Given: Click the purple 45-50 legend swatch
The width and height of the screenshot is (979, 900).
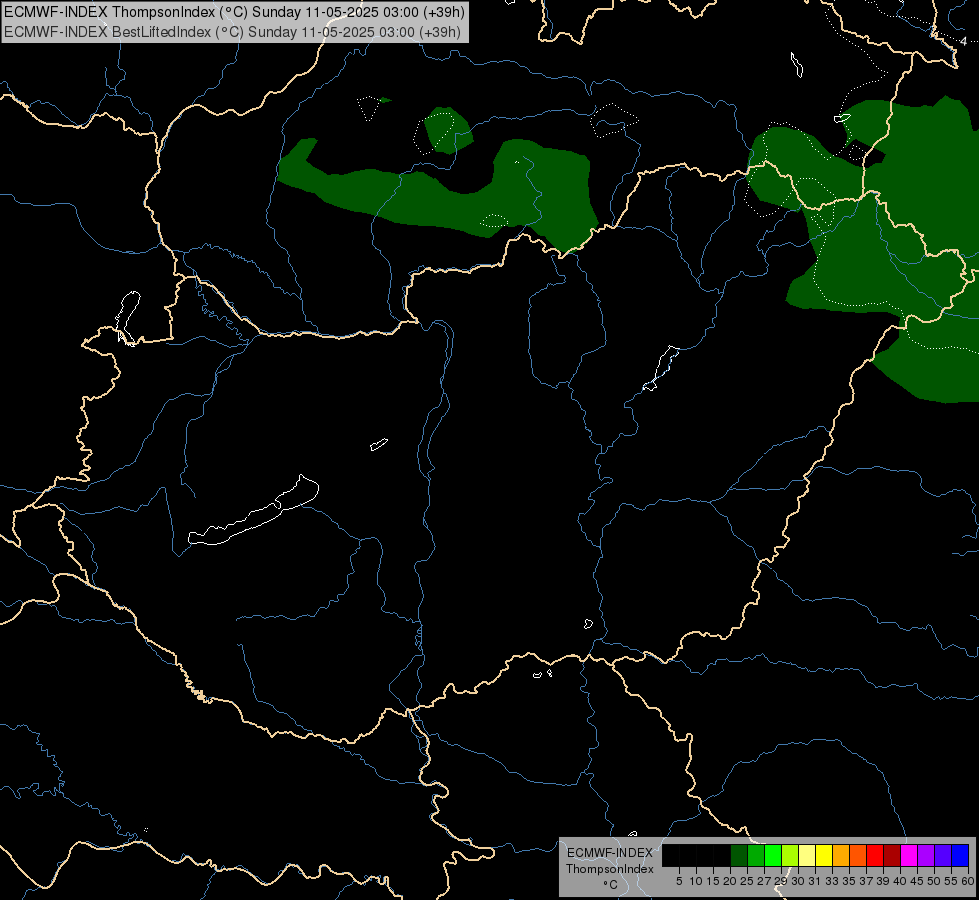Looking at the screenshot, I should pos(926,855).
